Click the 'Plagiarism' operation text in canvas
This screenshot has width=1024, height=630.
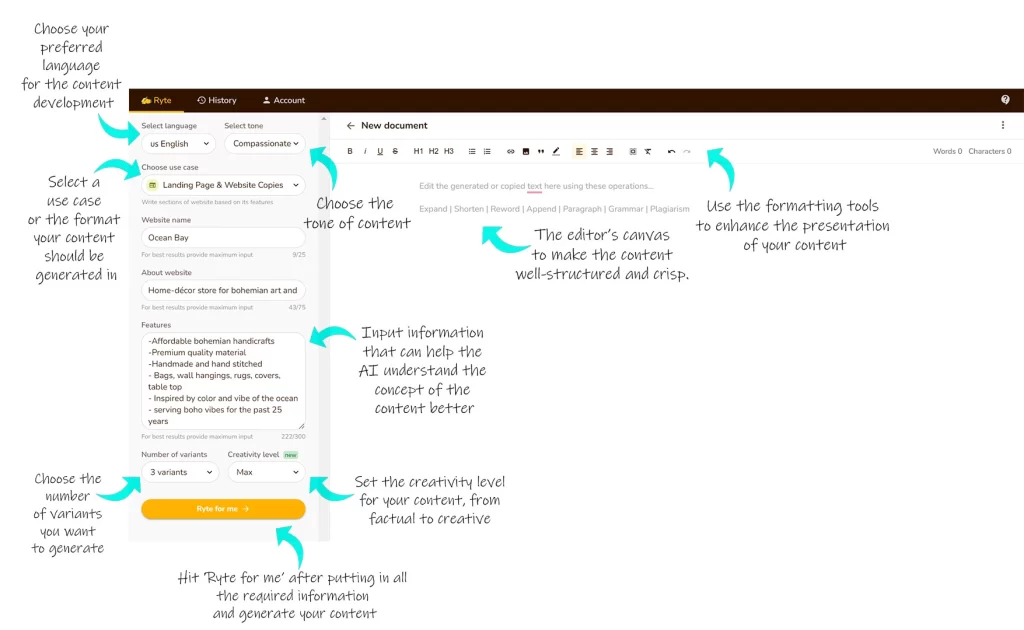670,209
